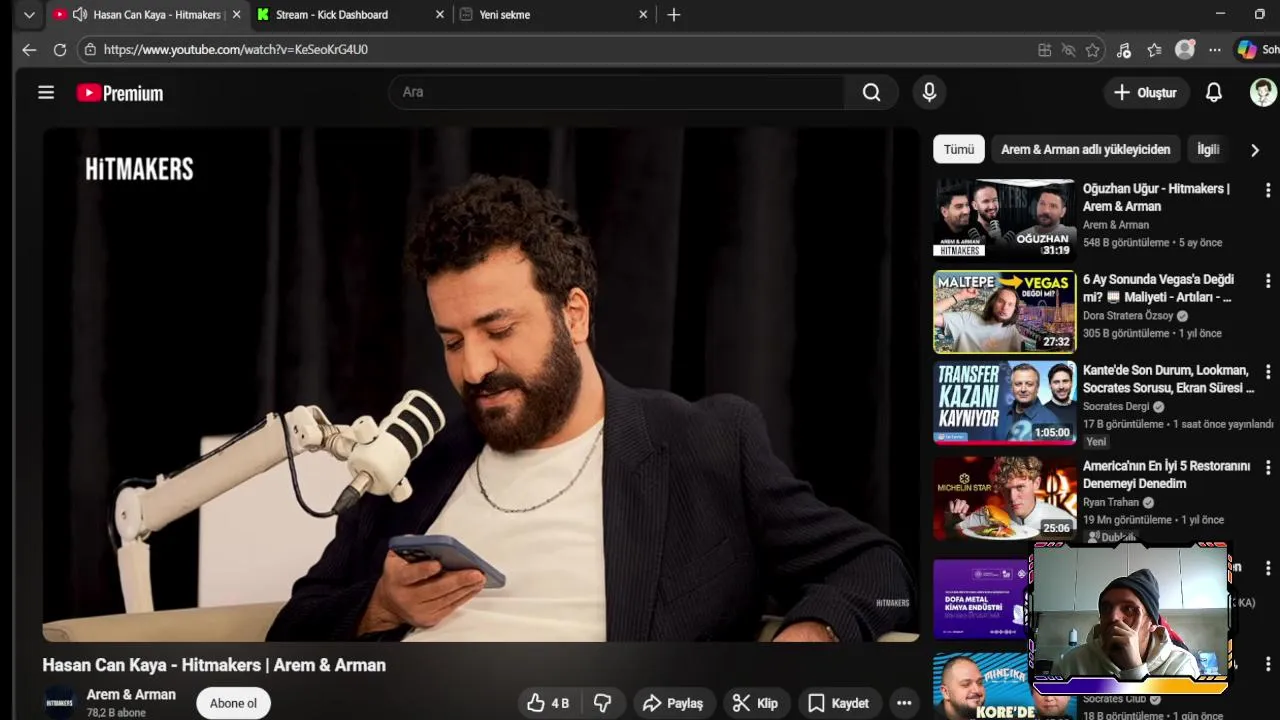Click Socrates Dergi channel name
Viewport: 1280px width, 720px height.
click(x=1116, y=407)
